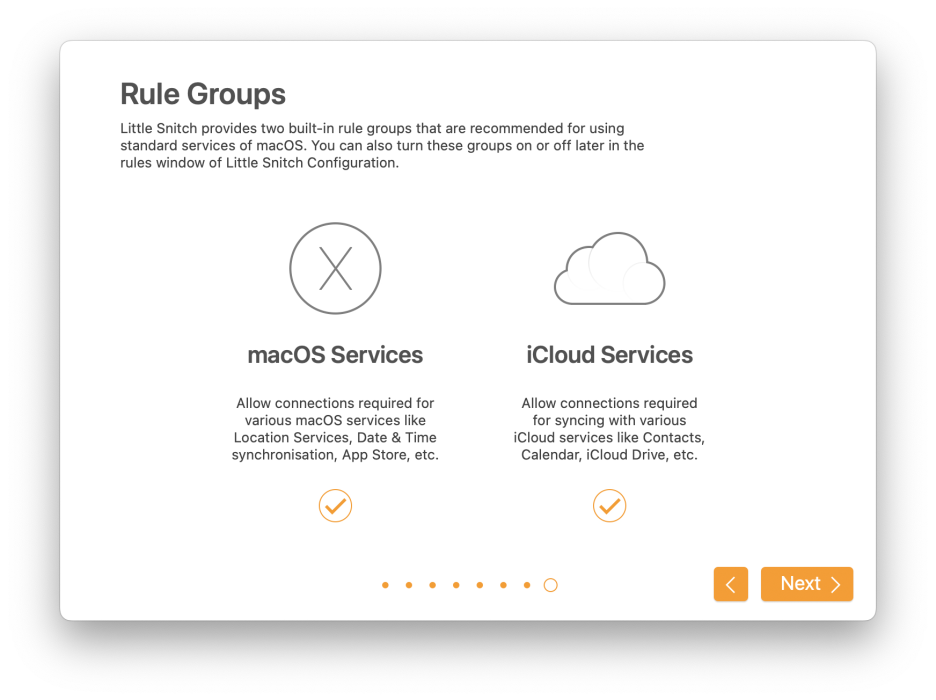The height and width of the screenshot is (700, 936).
Task: Click the Next button
Action: [x=807, y=584]
